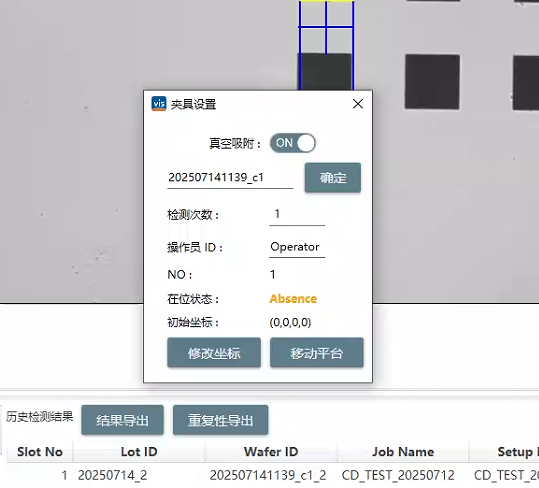
Task: Click the 检测次数 input field
Action: [x=297, y=215]
